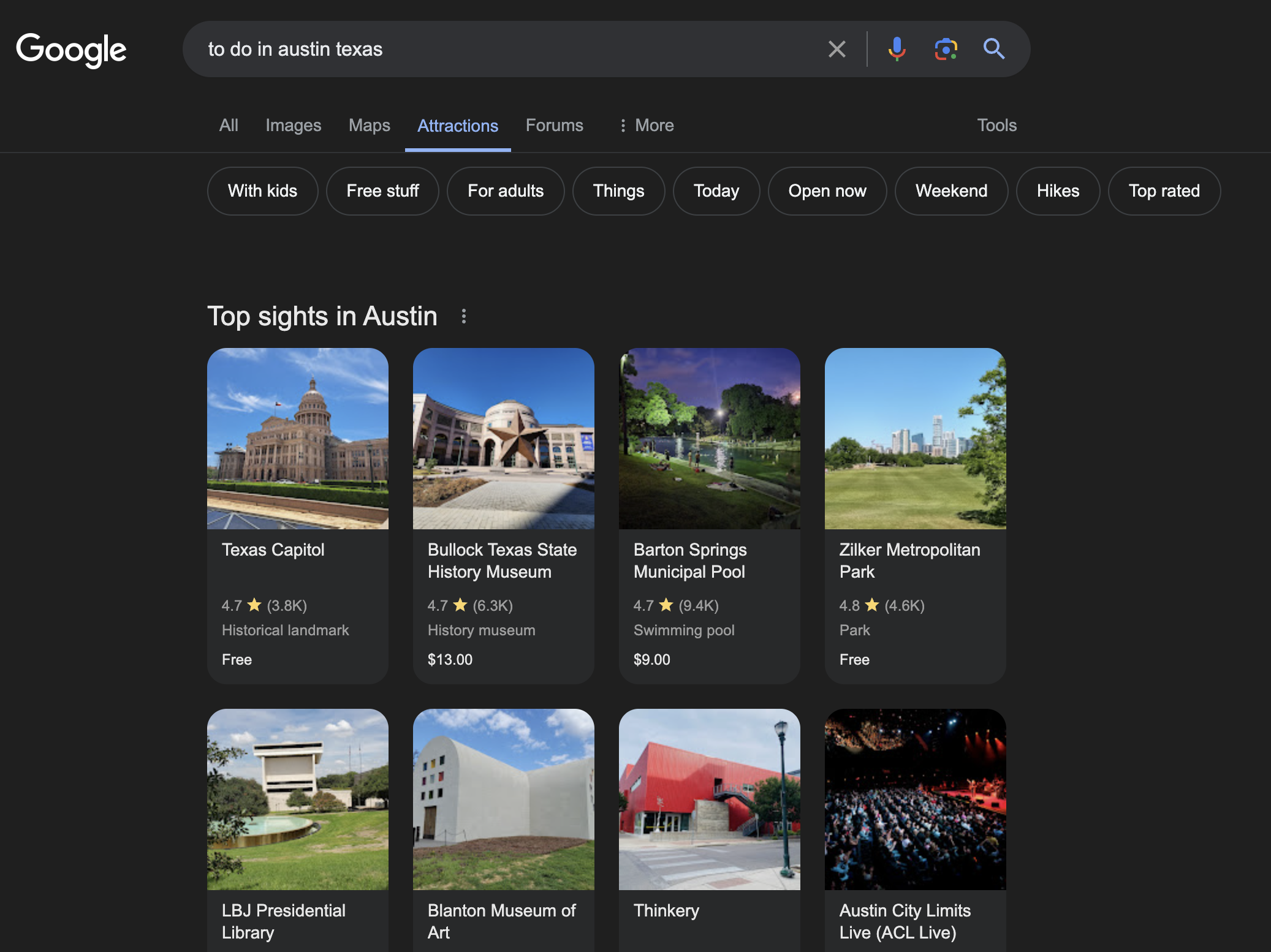Select the Hikes filter chip
1271x952 pixels.
pos(1058,191)
